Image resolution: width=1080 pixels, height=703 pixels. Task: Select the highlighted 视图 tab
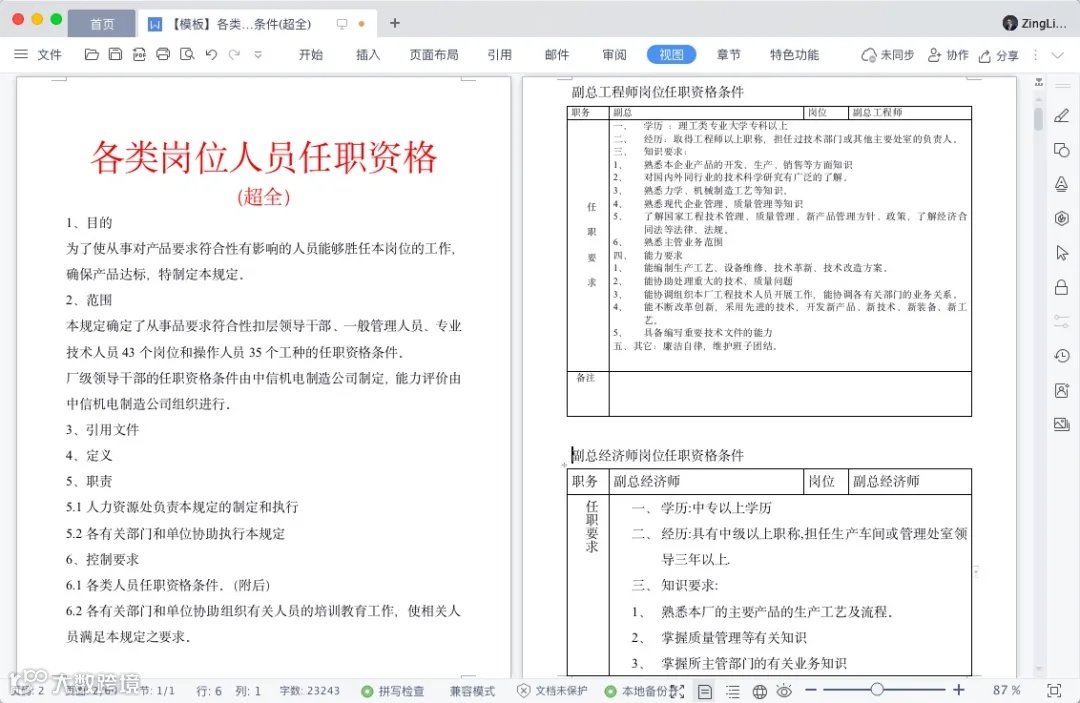tap(671, 54)
